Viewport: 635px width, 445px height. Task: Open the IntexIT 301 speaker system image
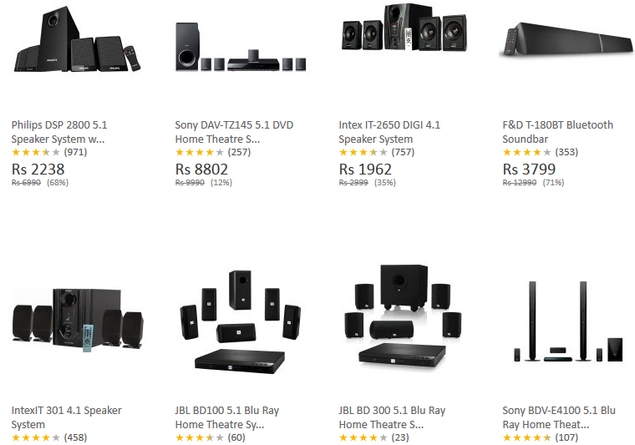[78, 320]
